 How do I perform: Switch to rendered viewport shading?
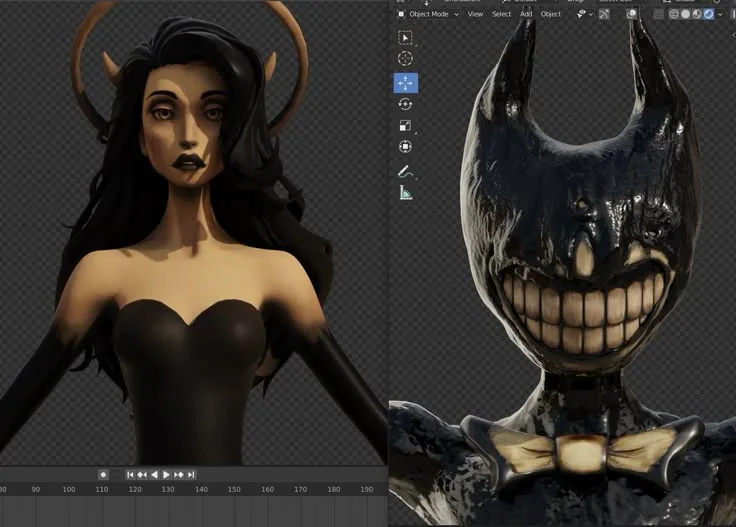709,14
